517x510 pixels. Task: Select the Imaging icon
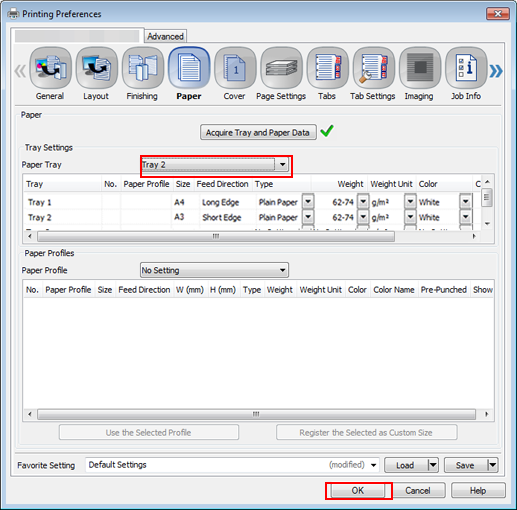point(420,68)
